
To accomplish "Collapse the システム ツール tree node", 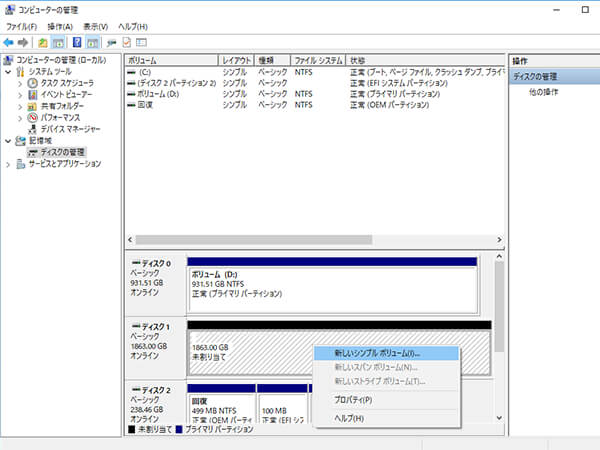I will coord(8,72).
